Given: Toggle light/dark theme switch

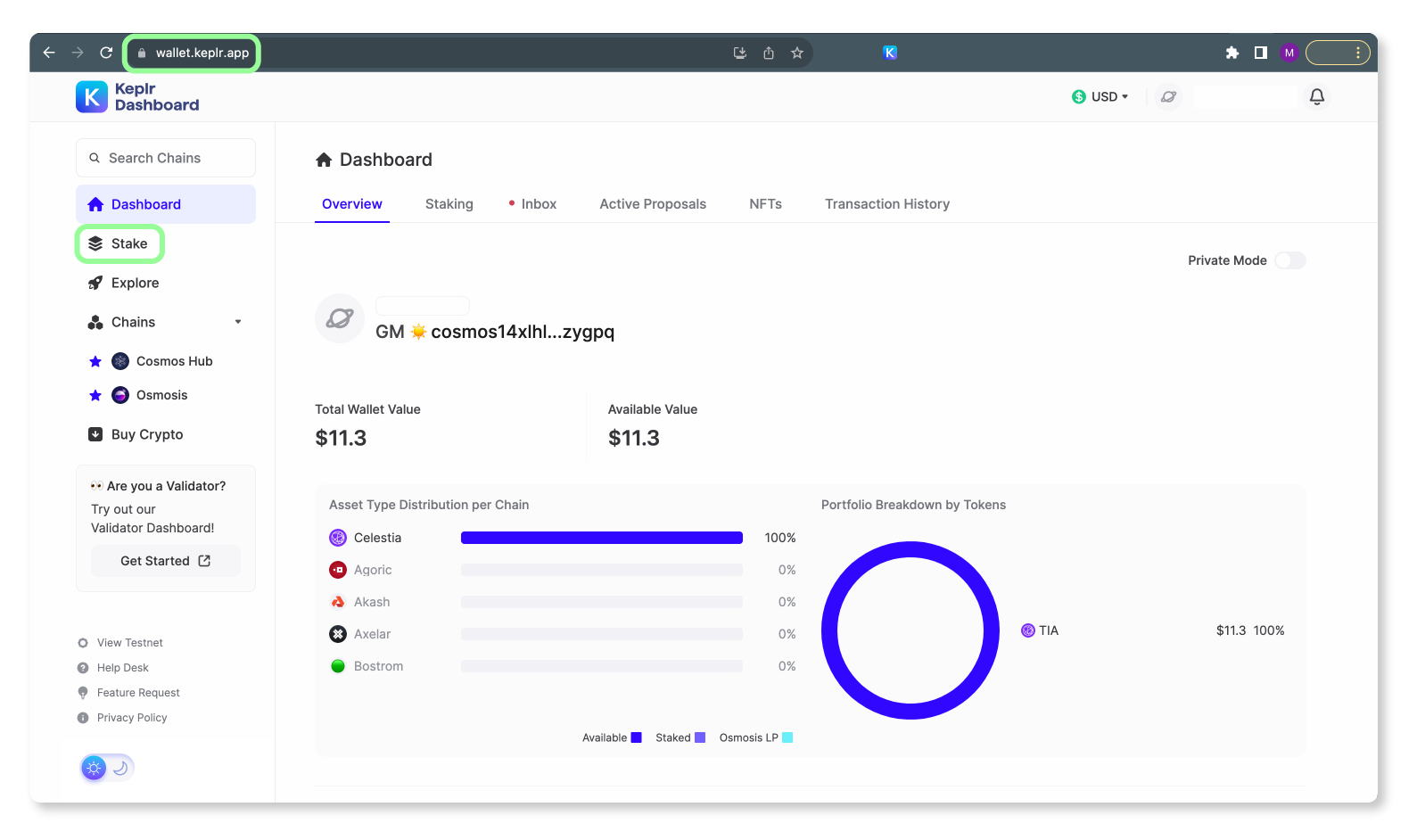Looking at the screenshot, I should tap(107, 768).
